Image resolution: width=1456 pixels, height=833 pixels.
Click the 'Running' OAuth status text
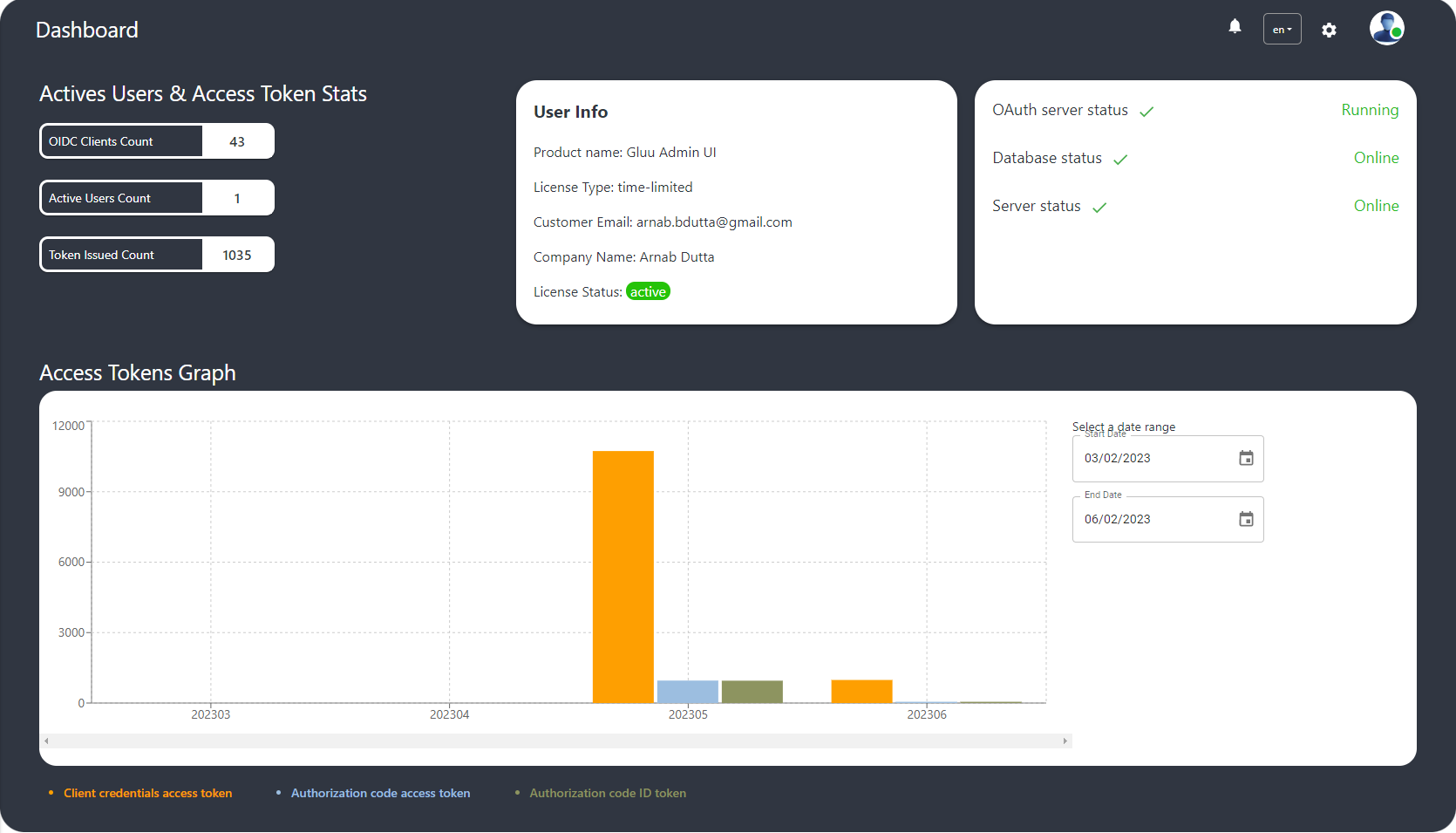(1370, 110)
